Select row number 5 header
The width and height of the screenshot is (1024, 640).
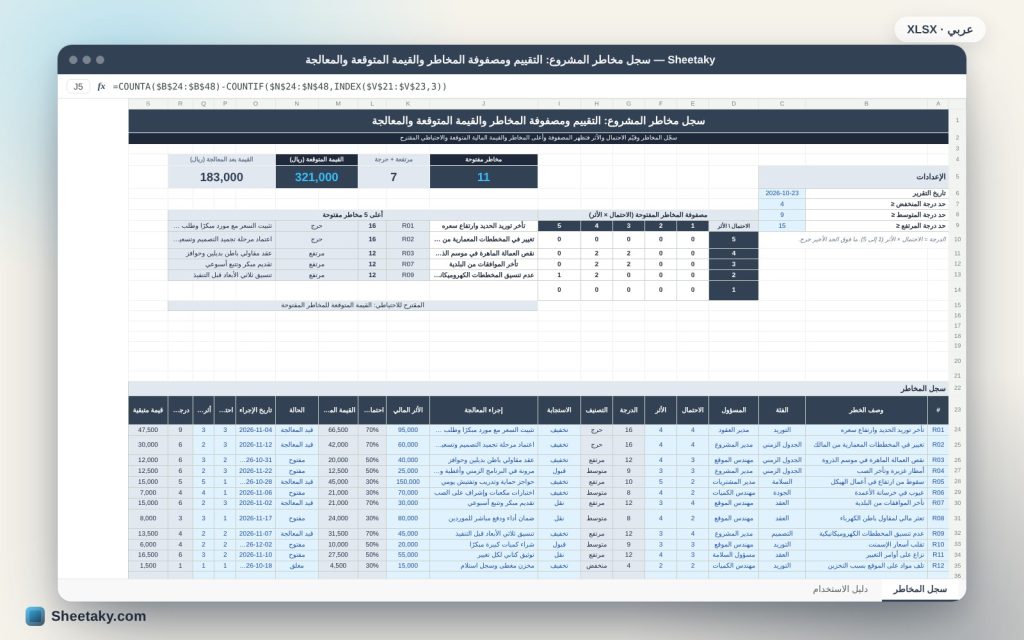(x=957, y=177)
